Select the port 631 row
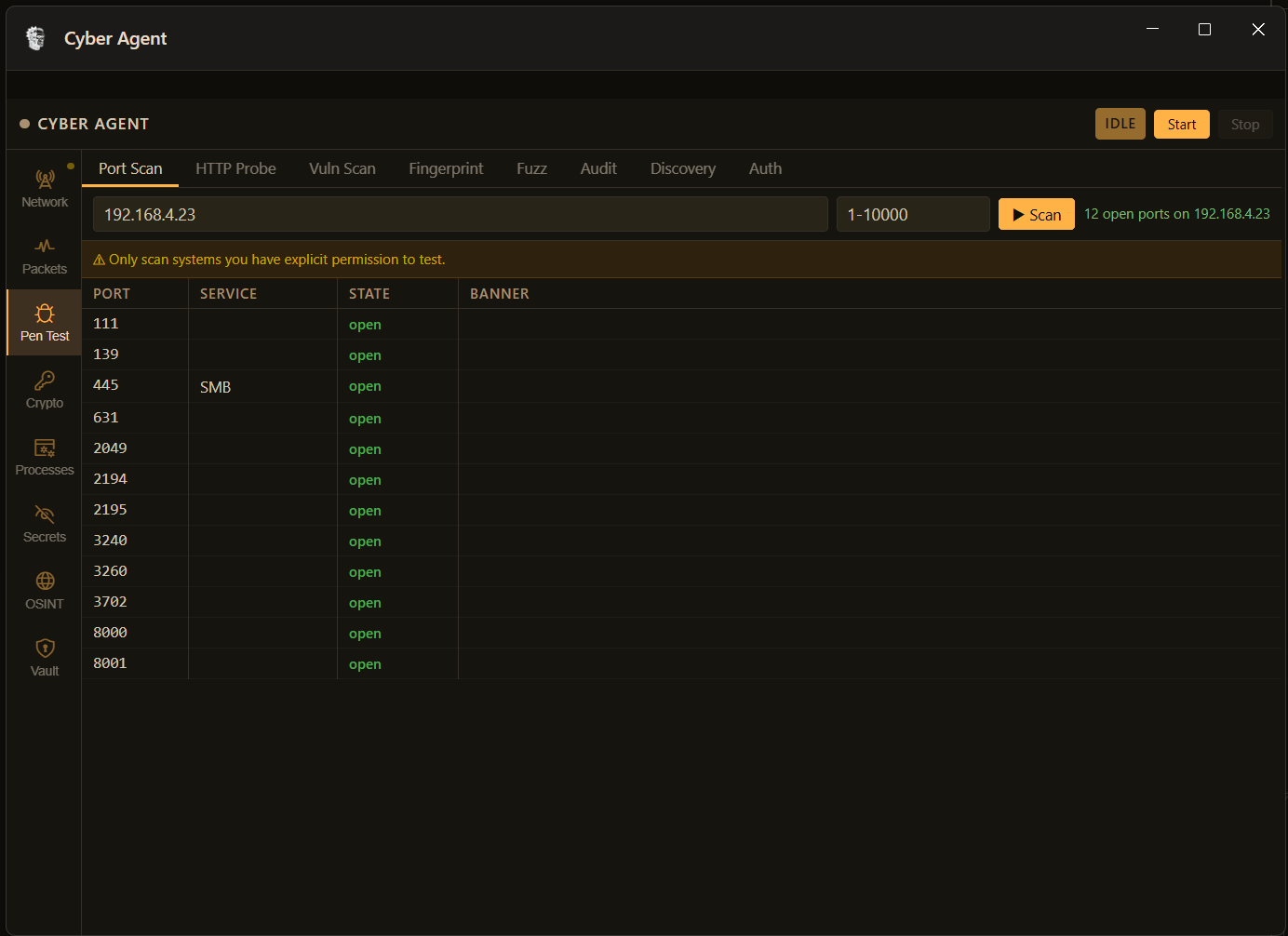The height and width of the screenshot is (936, 1288). (681, 418)
